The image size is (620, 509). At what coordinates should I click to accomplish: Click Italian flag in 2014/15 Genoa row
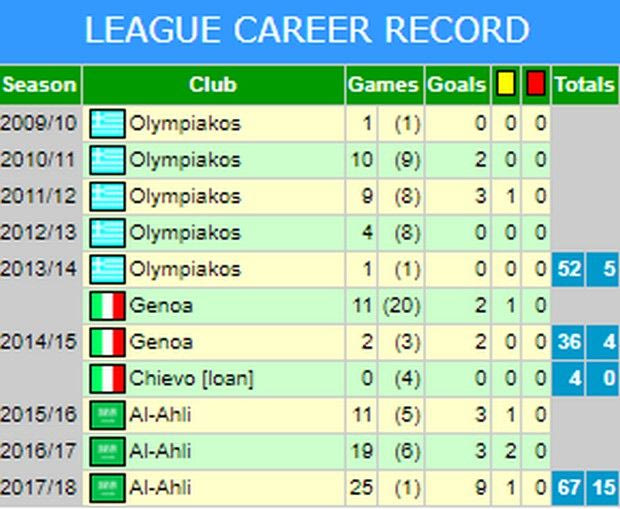pos(106,343)
